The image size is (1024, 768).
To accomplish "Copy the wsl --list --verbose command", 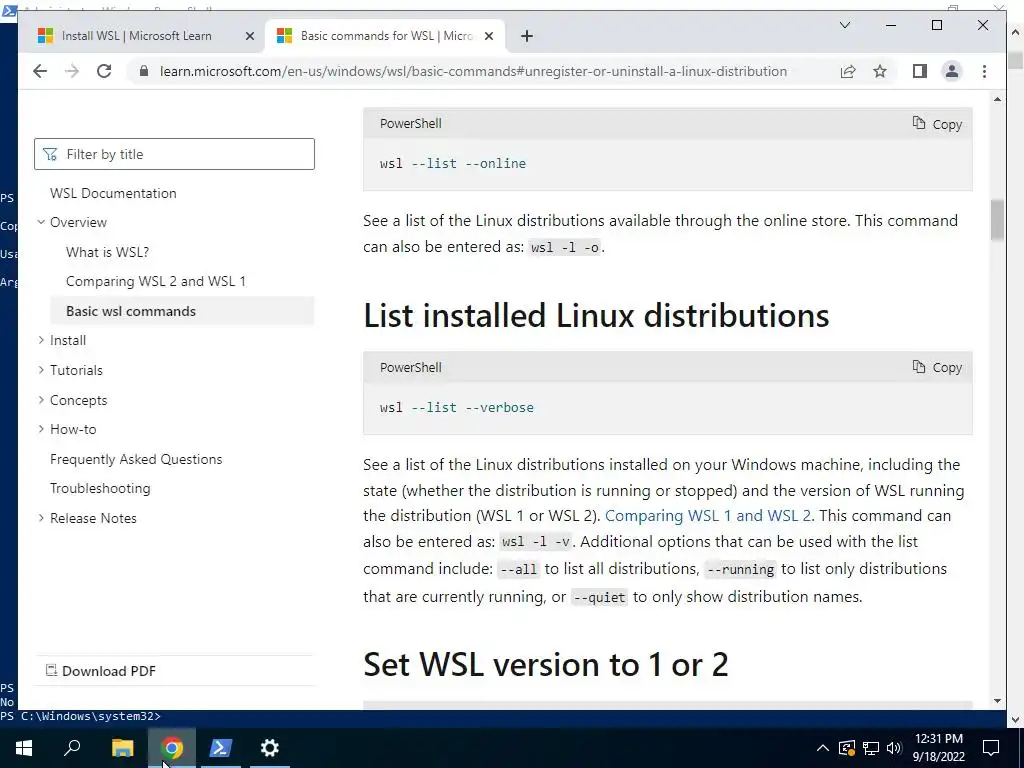I will [937, 367].
